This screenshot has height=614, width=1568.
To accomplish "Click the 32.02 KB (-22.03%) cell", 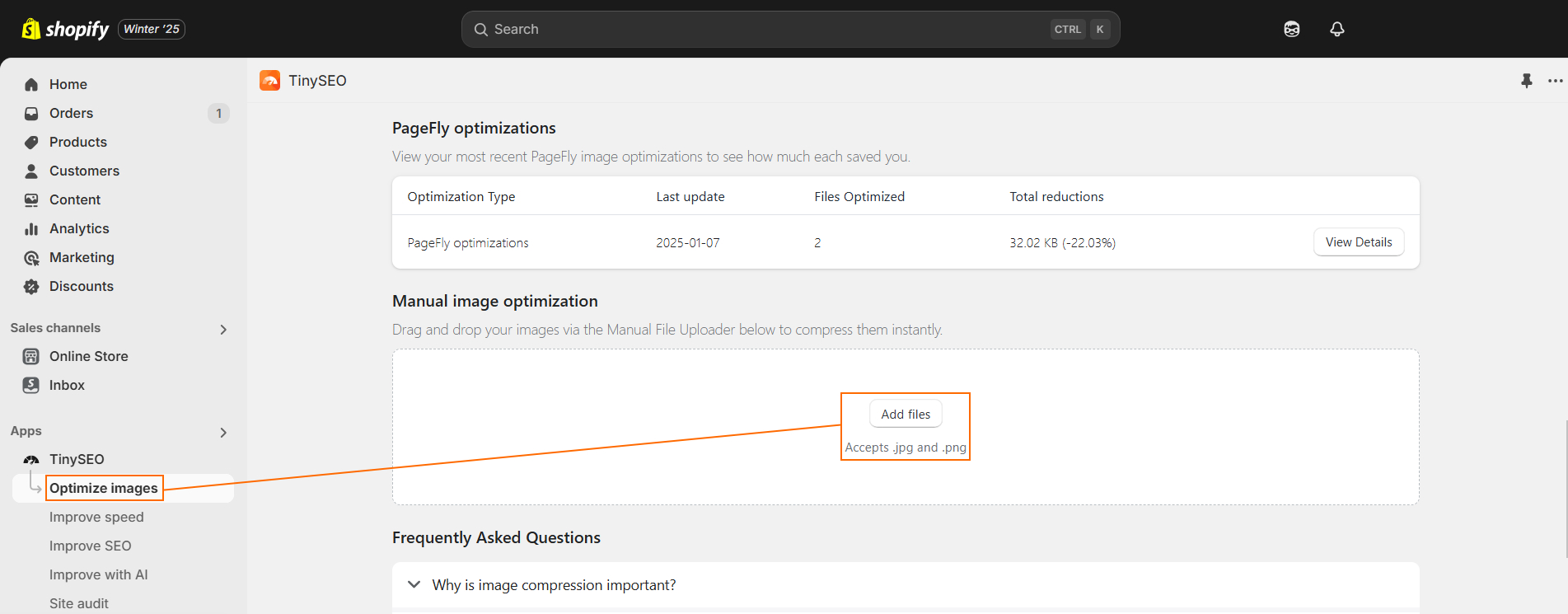I will click(x=1063, y=243).
